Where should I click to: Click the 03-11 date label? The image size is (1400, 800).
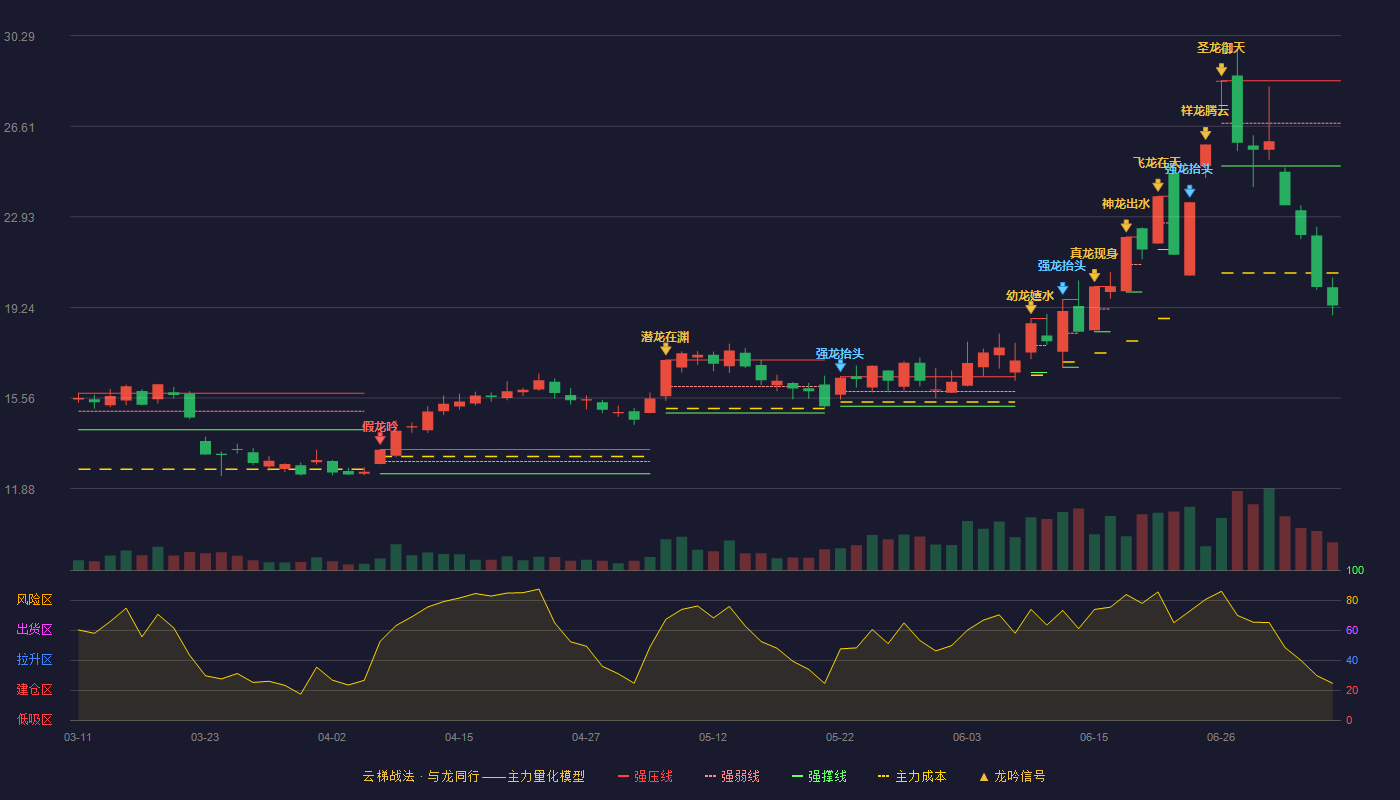78,737
